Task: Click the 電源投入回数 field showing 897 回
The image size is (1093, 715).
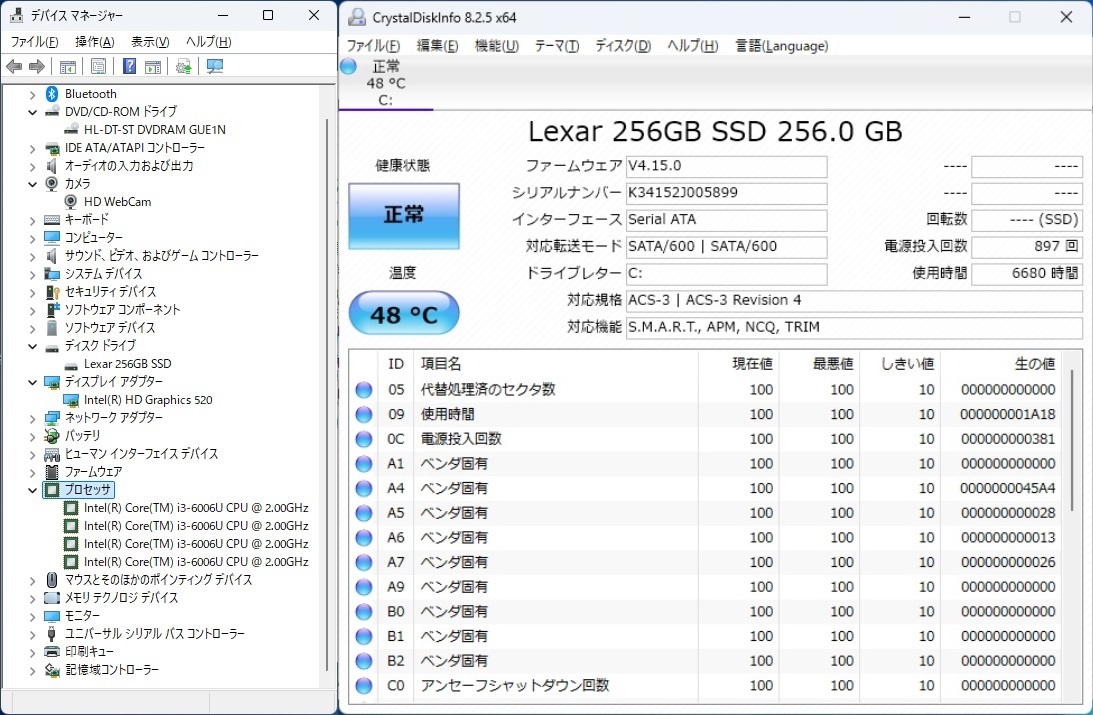Action: (x=1027, y=247)
